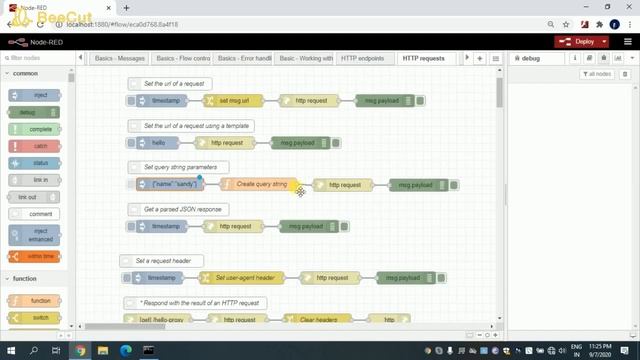Image resolution: width=640 pixels, height=360 pixels.
Task: Toggle debug button in request header flow
Action: (x=441, y=278)
